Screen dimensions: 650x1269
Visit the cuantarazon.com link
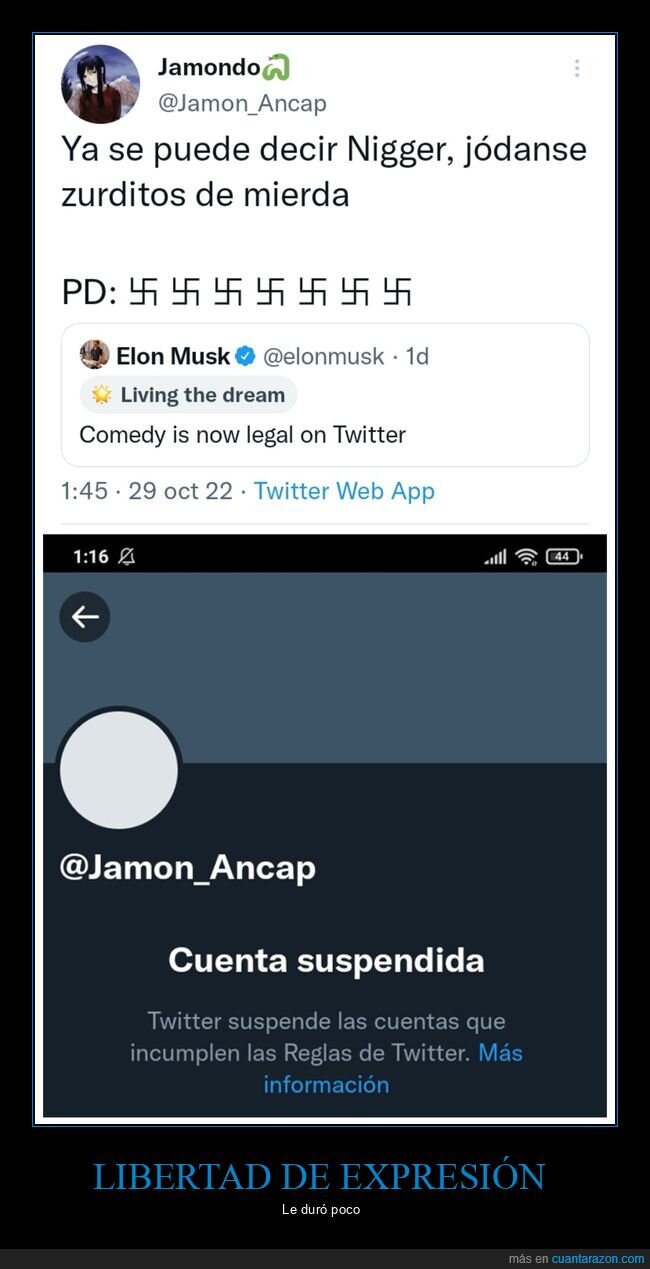coord(598,1258)
